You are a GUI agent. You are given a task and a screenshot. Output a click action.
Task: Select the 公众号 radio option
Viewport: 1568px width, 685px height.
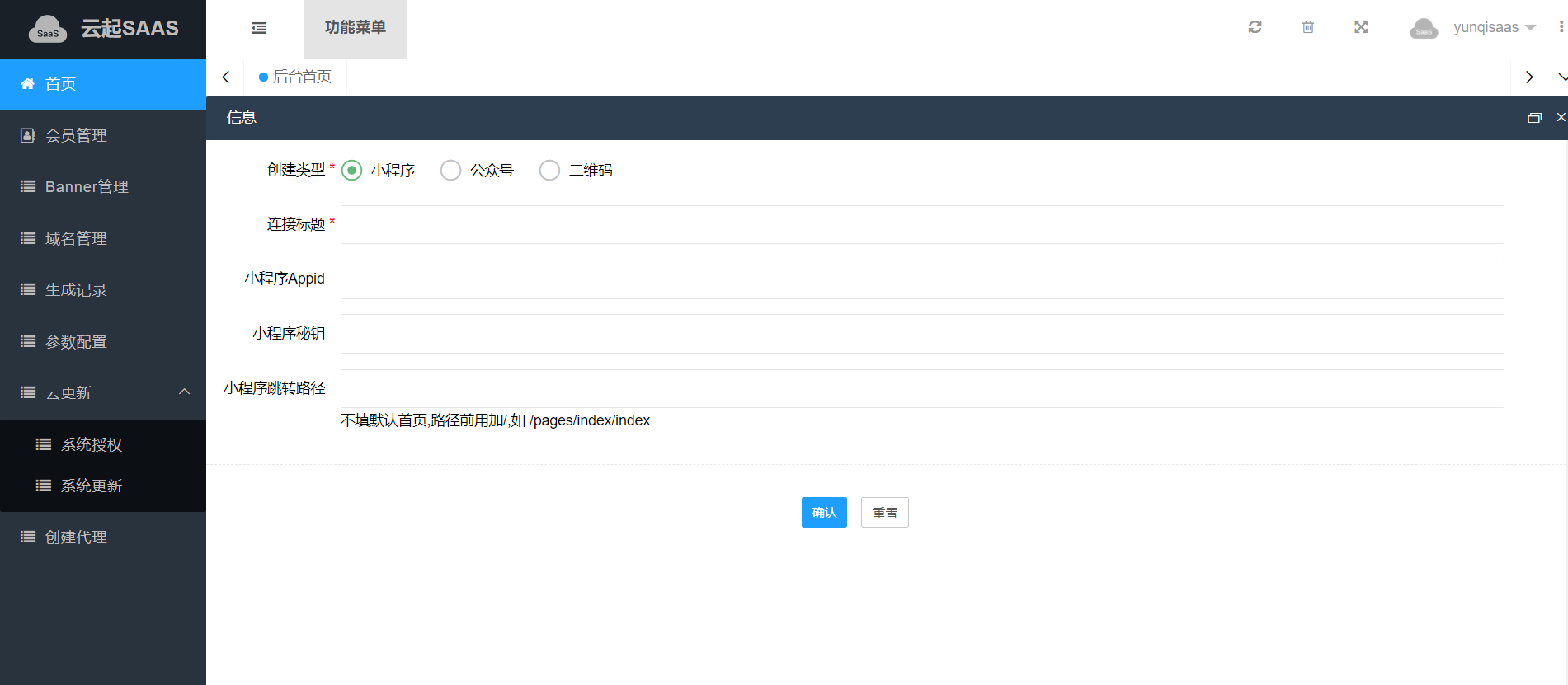(x=450, y=171)
